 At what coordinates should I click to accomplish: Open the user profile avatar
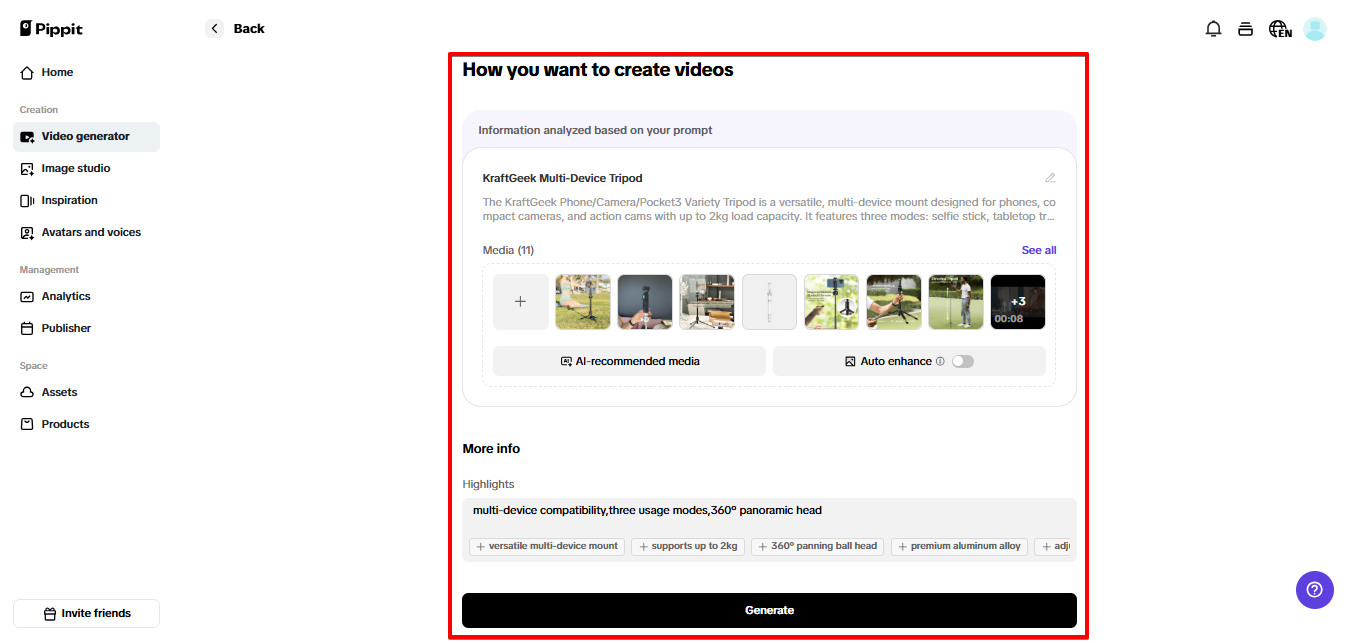[x=1315, y=29]
